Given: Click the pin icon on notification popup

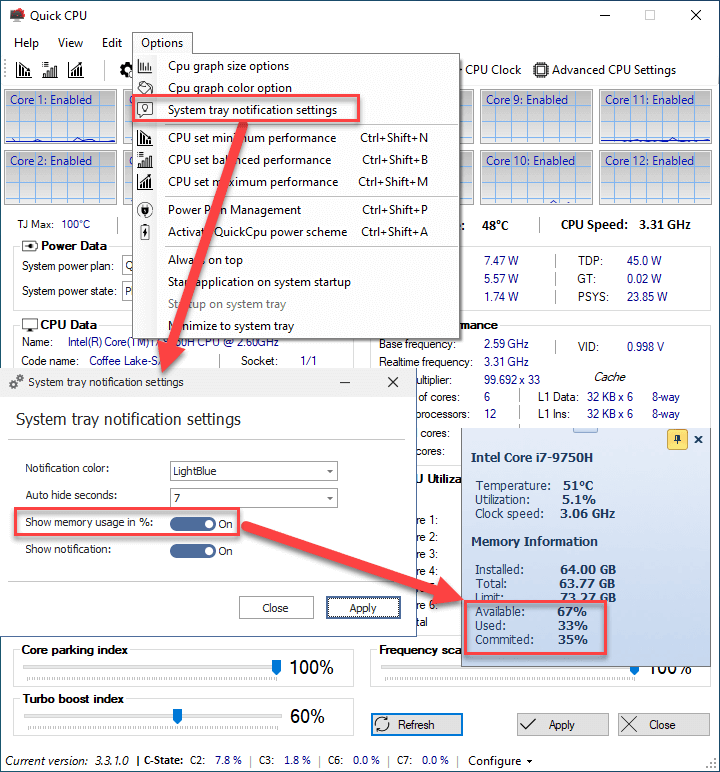Looking at the screenshot, I should click(x=677, y=439).
